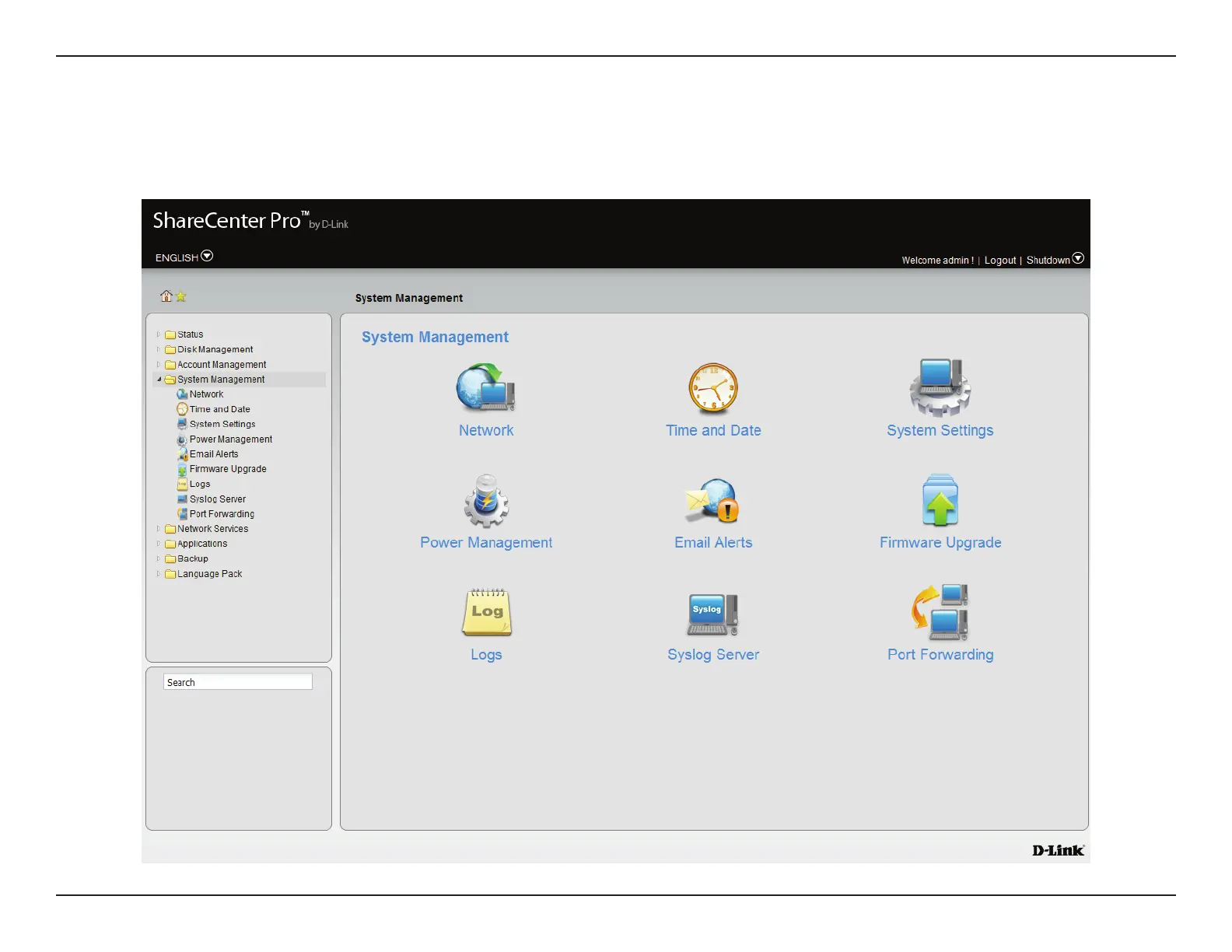Select Syslog Server in sidebar tree
The image size is (1232, 952).
(x=217, y=499)
